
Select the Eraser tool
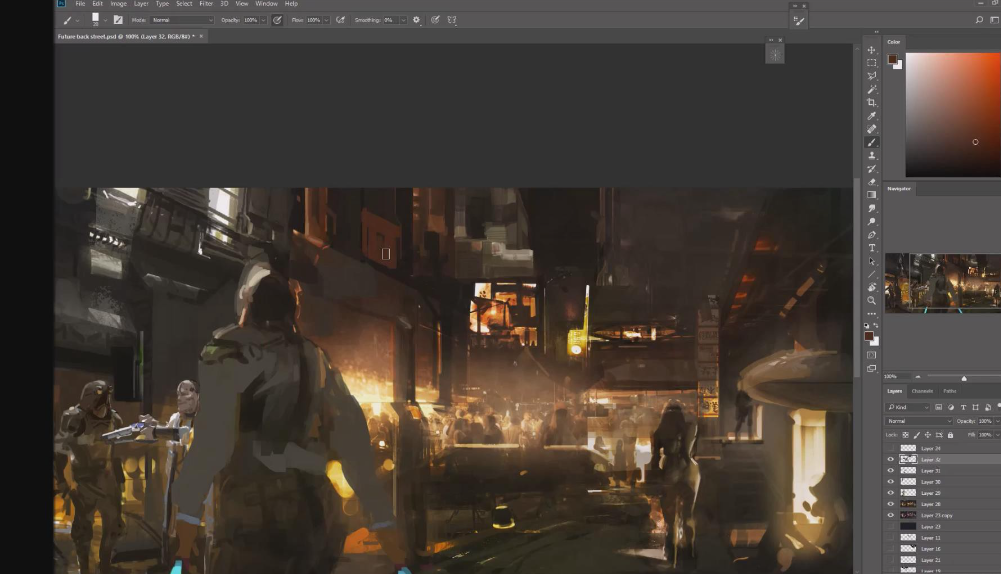[871, 182]
